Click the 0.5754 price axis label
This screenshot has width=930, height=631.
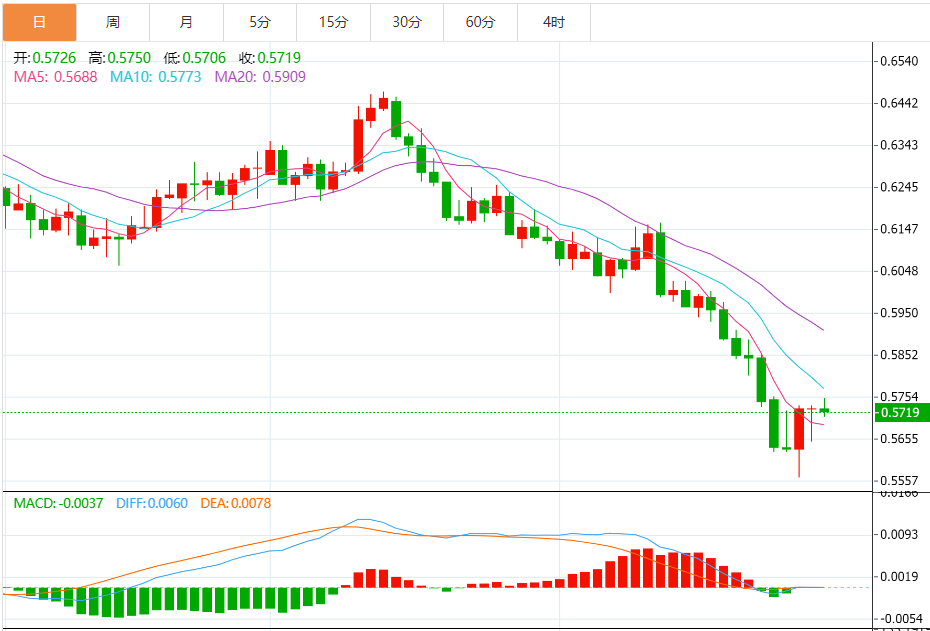(x=900, y=396)
